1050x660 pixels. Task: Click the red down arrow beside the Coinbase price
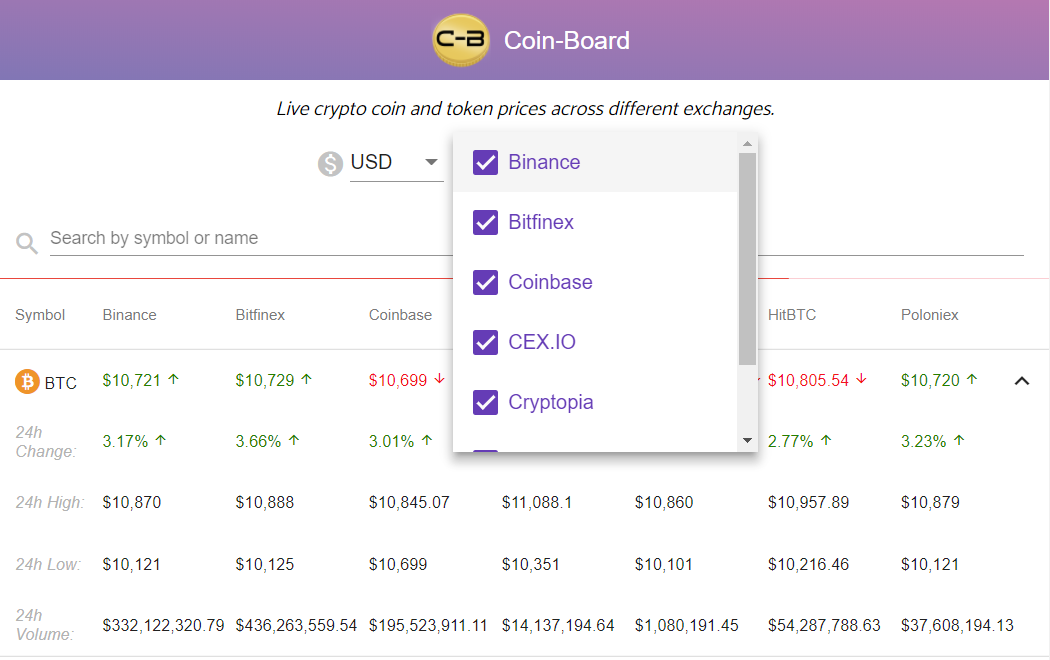point(439,380)
